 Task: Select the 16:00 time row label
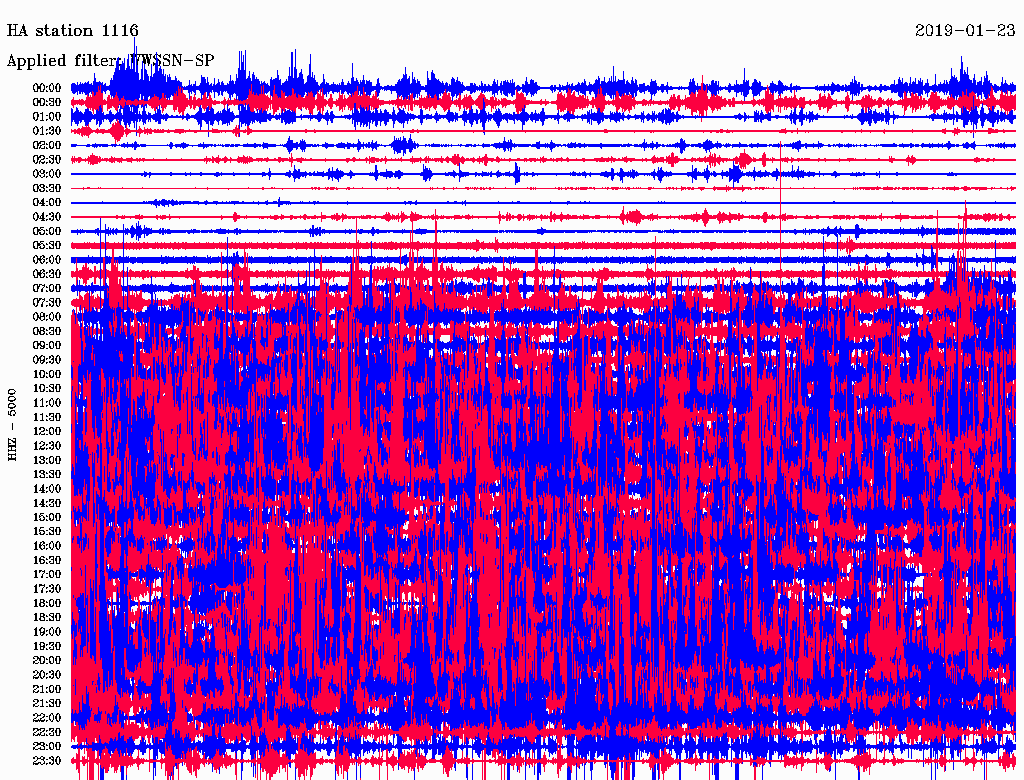tap(47, 546)
